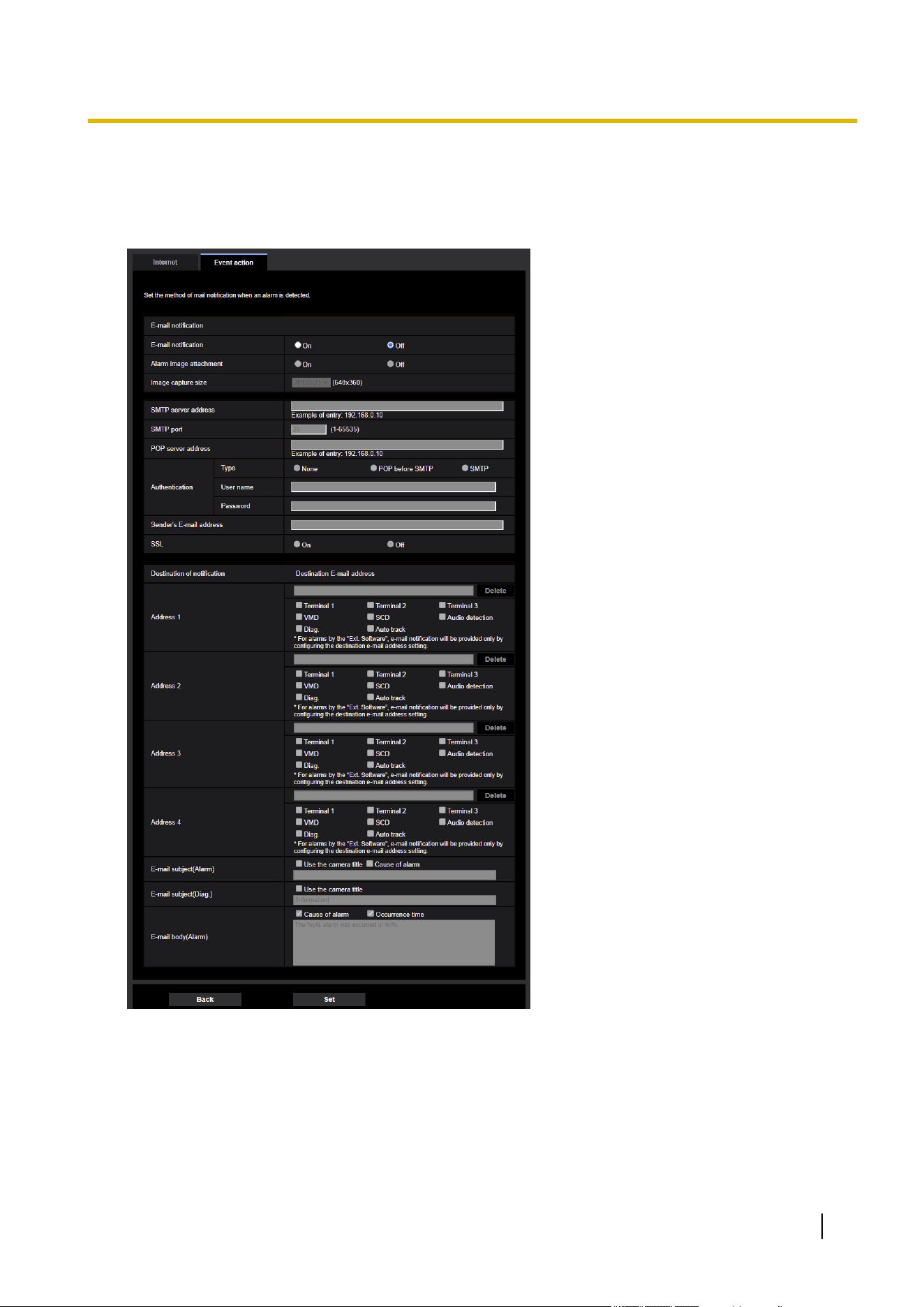Set E-mail notification to Off

click(x=391, y=345)
